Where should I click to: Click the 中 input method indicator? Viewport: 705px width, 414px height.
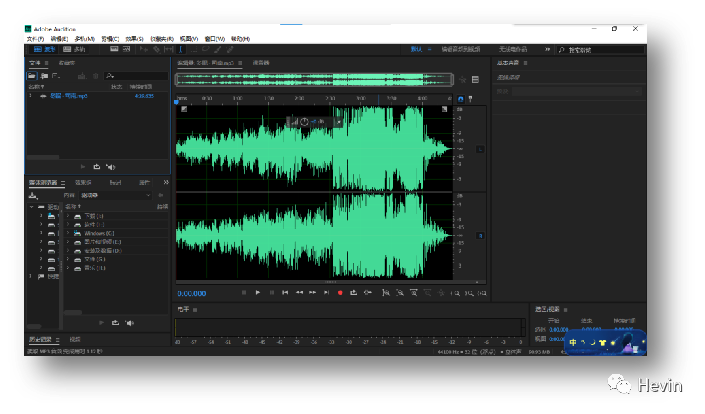click(x=573, y=343)
